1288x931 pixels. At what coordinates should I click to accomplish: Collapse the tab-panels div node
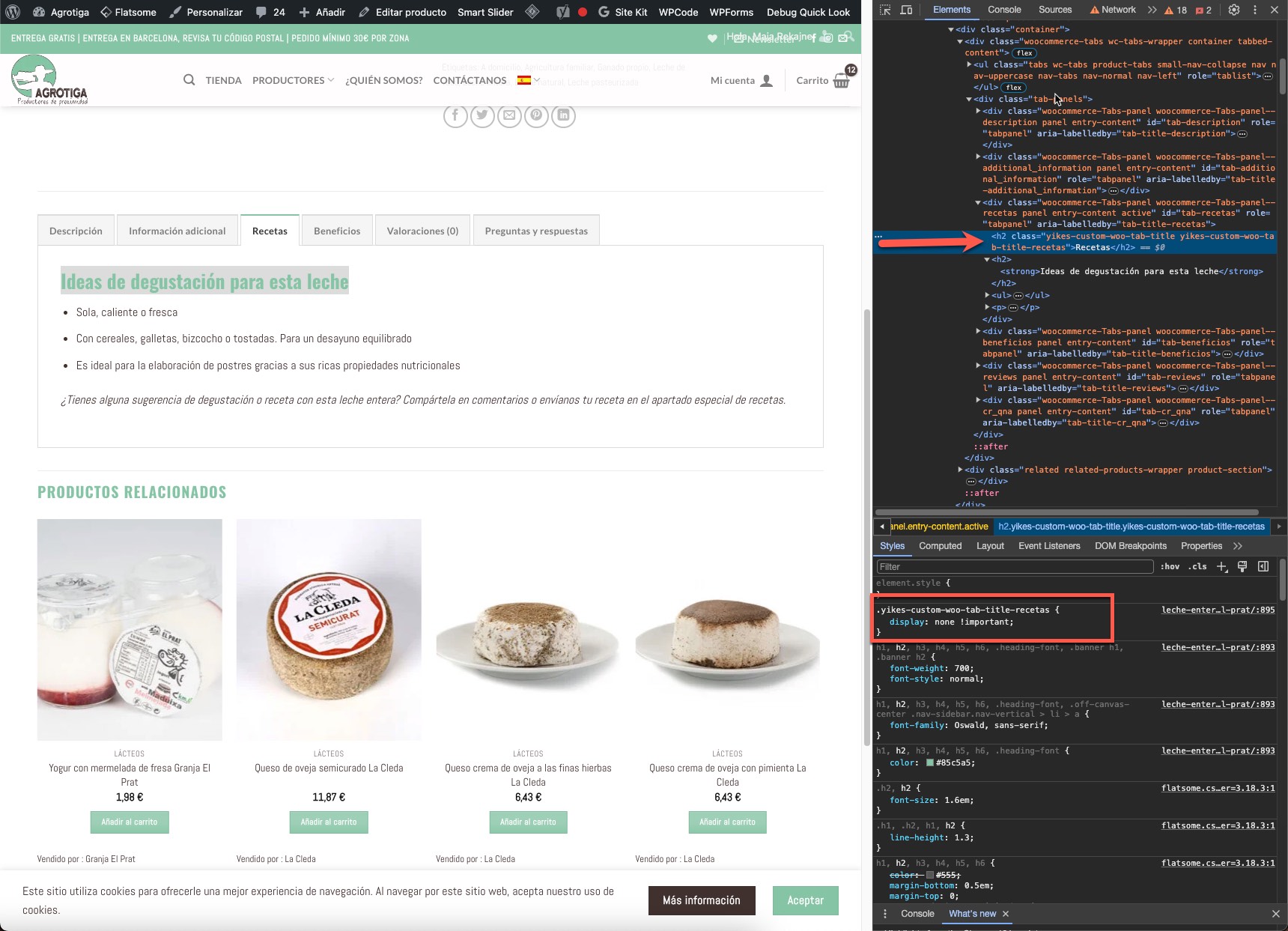pyautogui.click(x=969, y=99)
